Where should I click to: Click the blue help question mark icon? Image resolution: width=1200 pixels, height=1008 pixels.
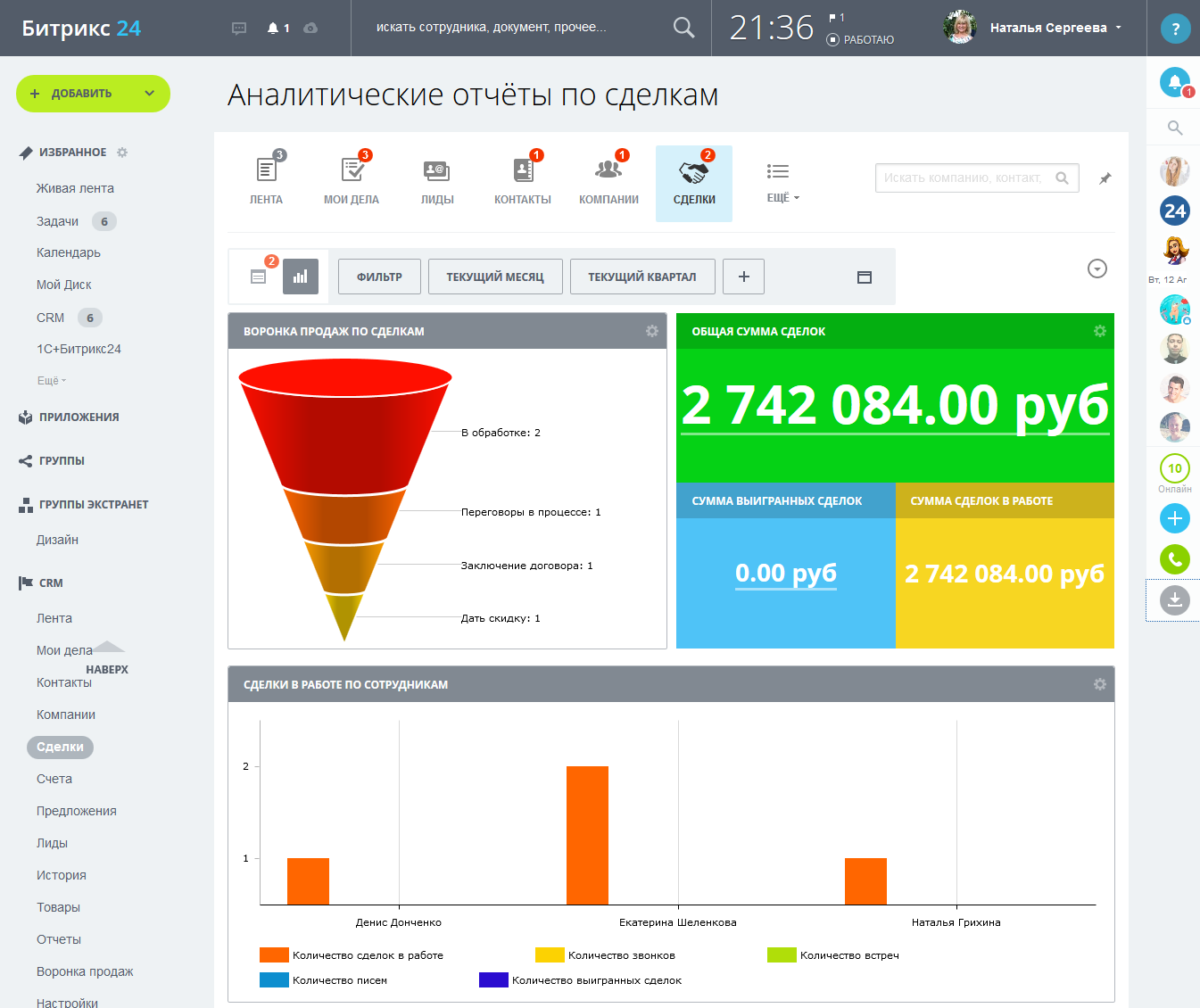pos(1175,29)
